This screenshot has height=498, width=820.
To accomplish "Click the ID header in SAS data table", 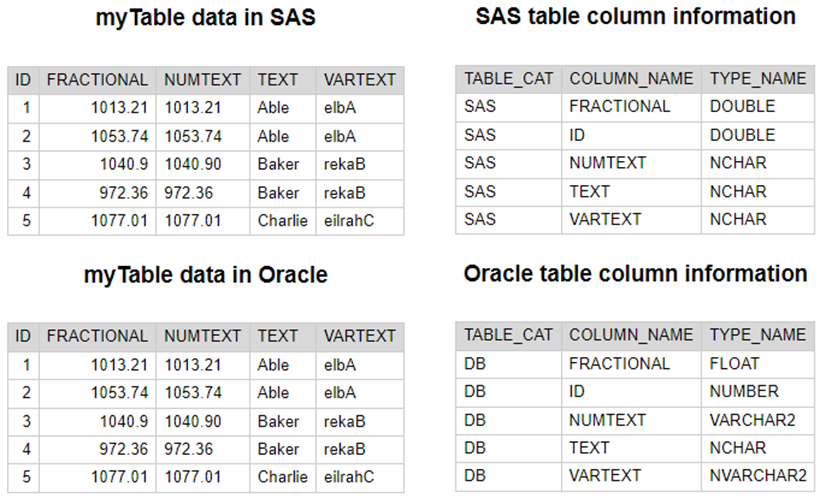I will tap(24, 80).
